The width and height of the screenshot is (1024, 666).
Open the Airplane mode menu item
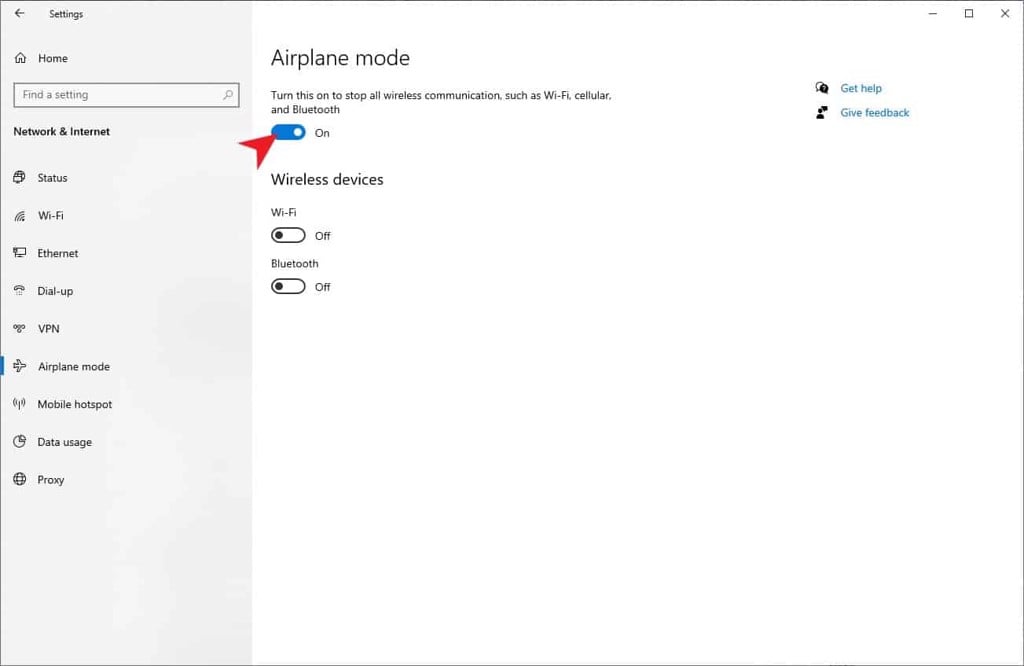[x=73, y=367]
